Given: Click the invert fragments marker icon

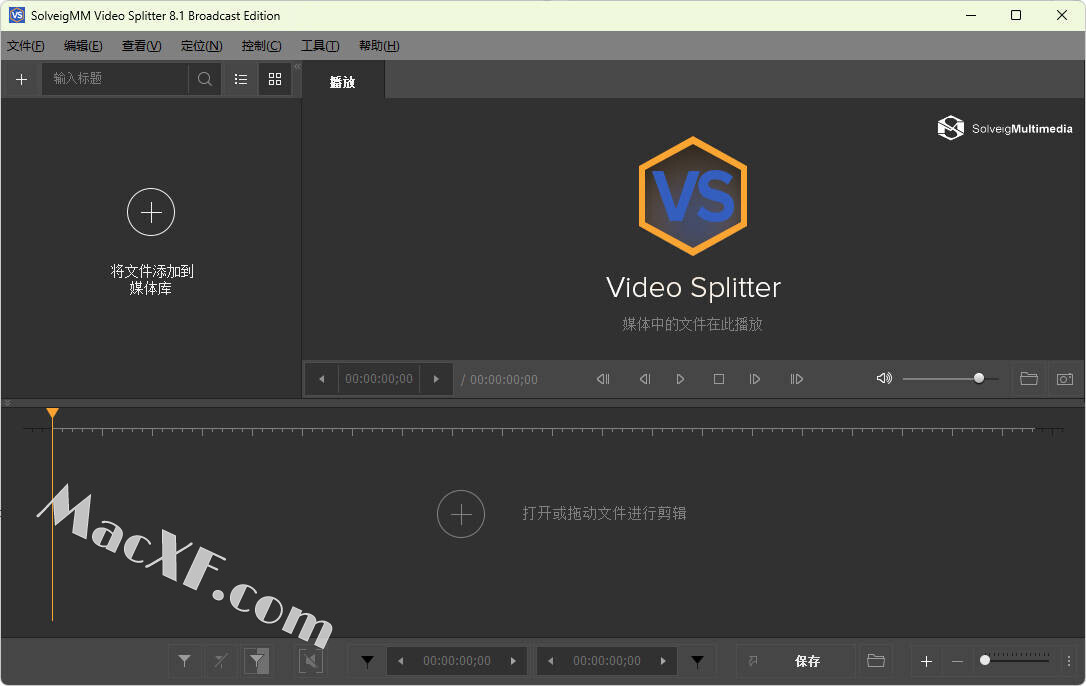Looking at the screenshot, I should pos(256,661).
